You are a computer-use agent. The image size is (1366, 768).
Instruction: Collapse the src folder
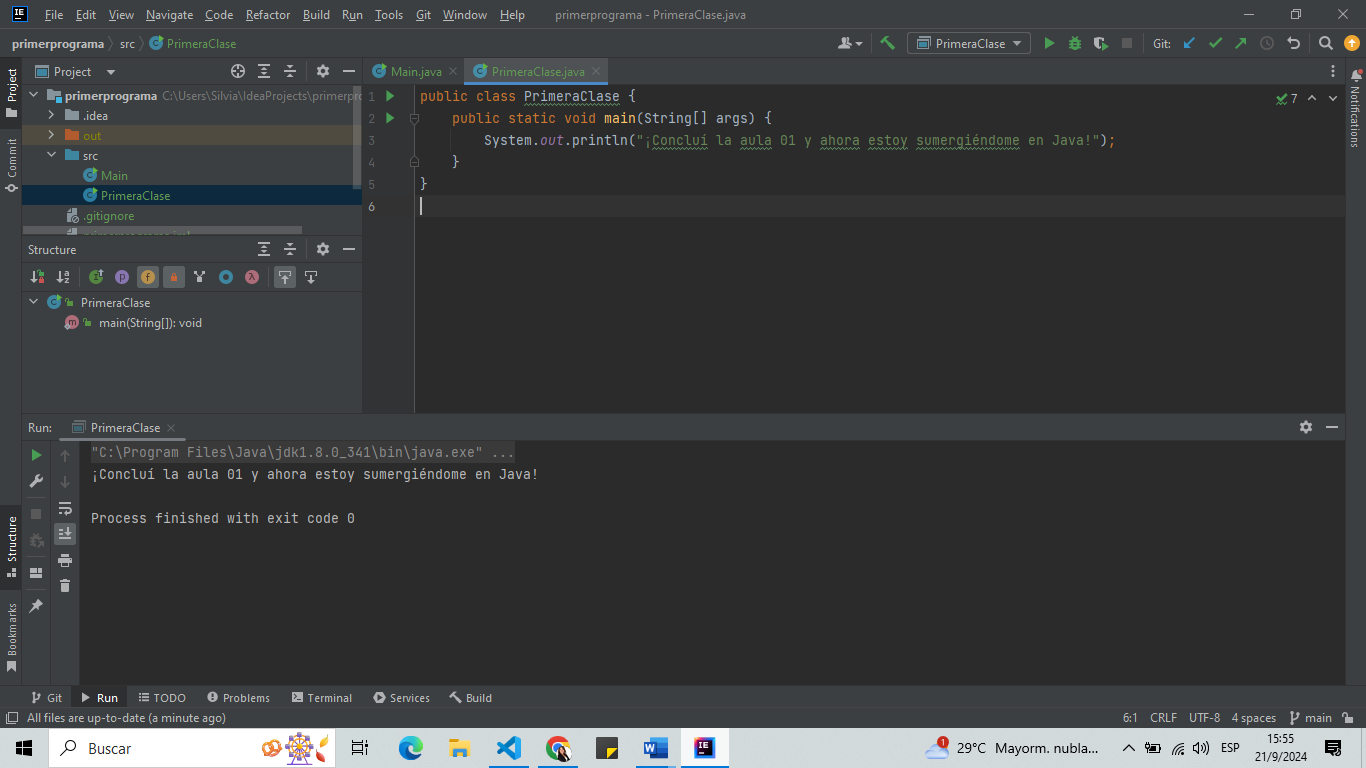point(52,156)
